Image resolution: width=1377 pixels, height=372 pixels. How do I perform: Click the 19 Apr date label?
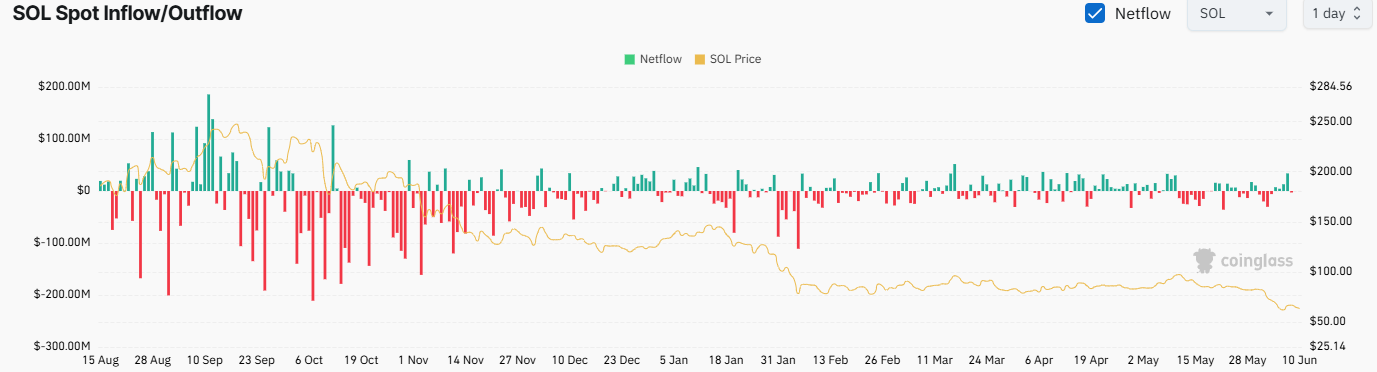pyautogui.click(x=1090, y=359)
